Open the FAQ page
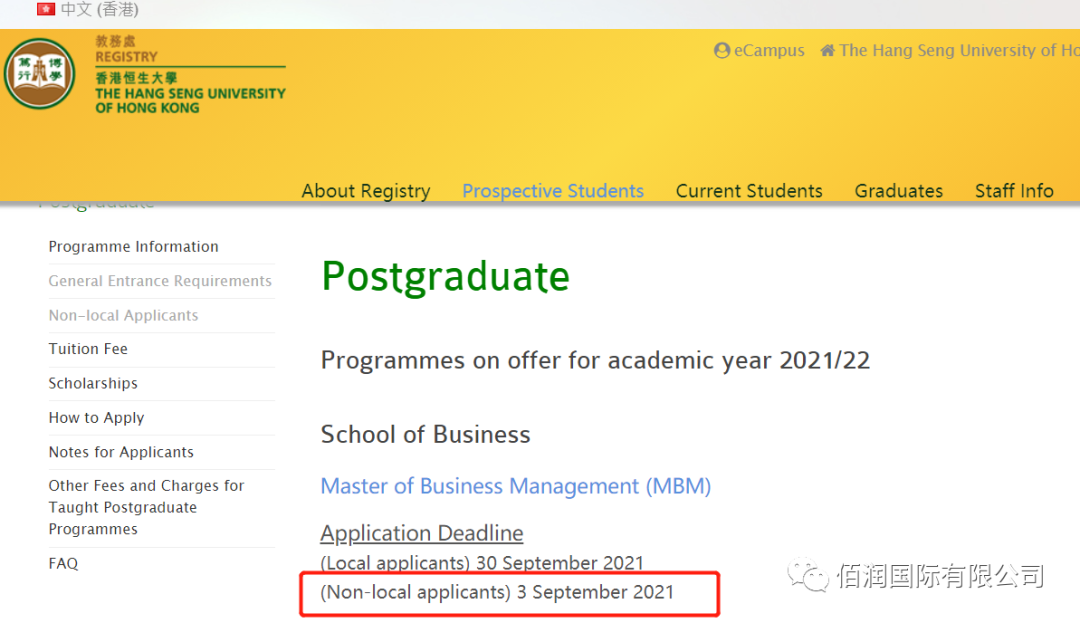Image resolution: width=1080 pixels, height=623 pixels. click(63, 563)
